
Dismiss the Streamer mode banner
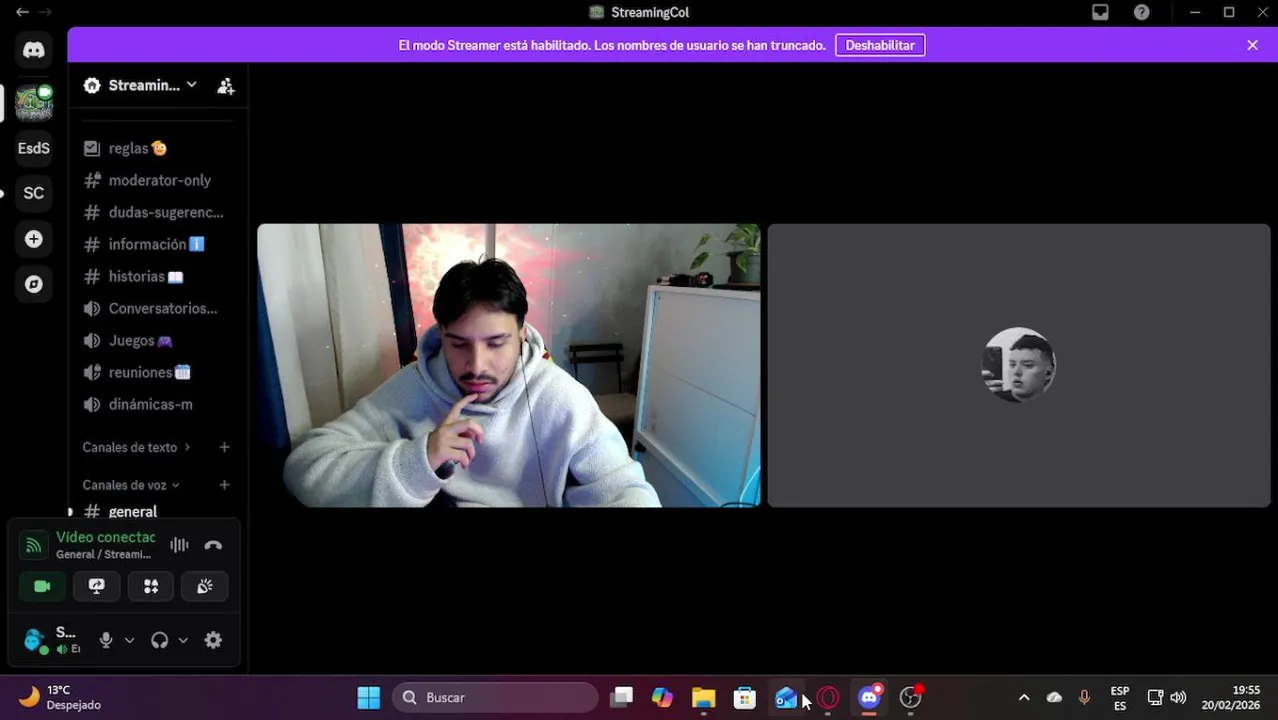tap(1252, 45)
